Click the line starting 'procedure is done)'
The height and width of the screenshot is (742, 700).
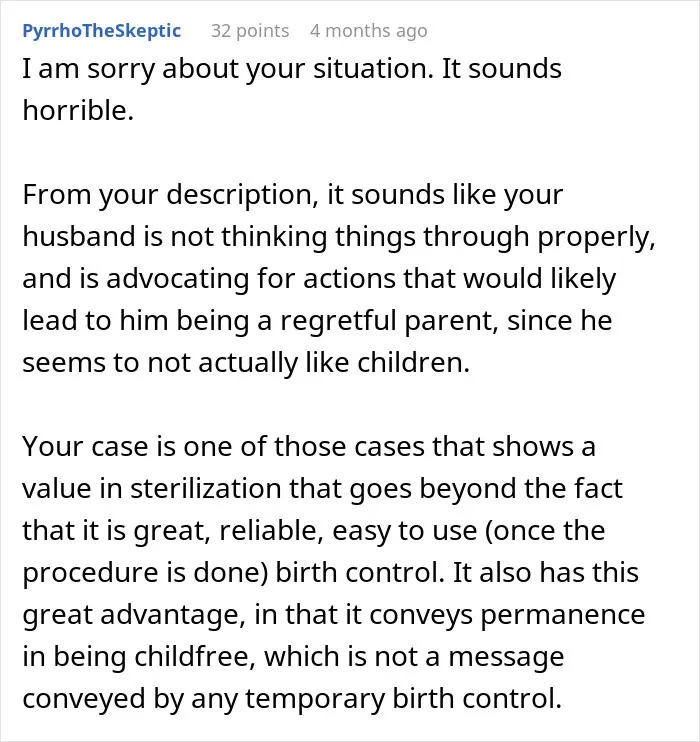331,573
